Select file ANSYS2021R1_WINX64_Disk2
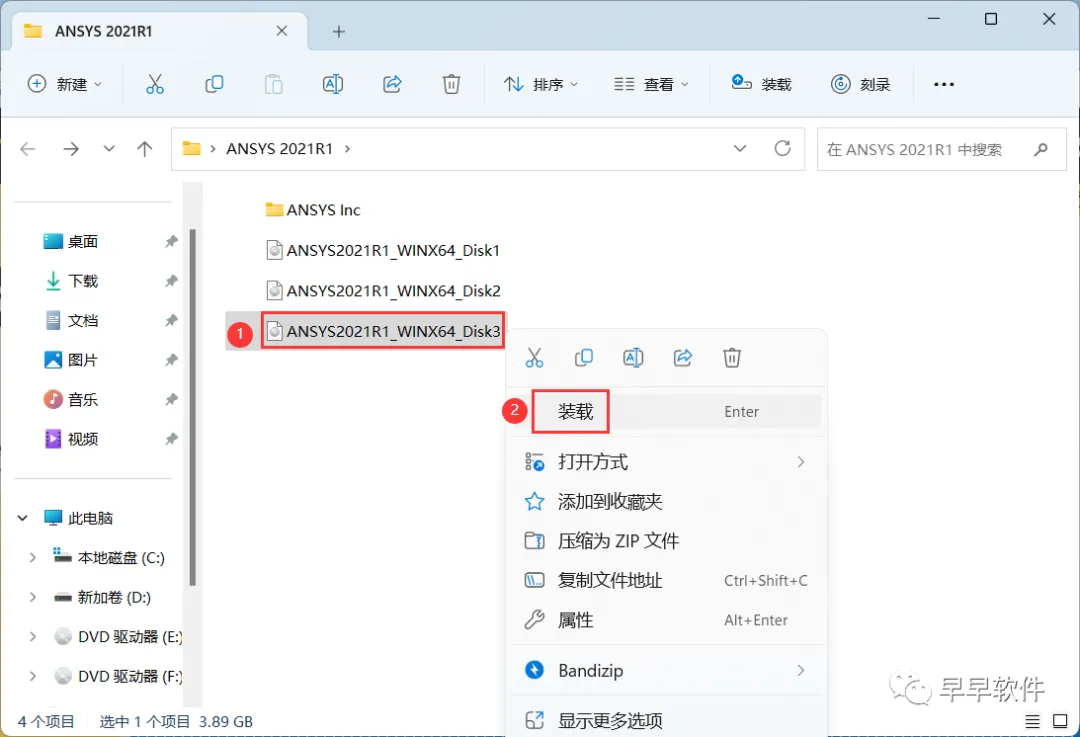The height and width of the screenshot is (737, 1080). [x=384, y=291]
